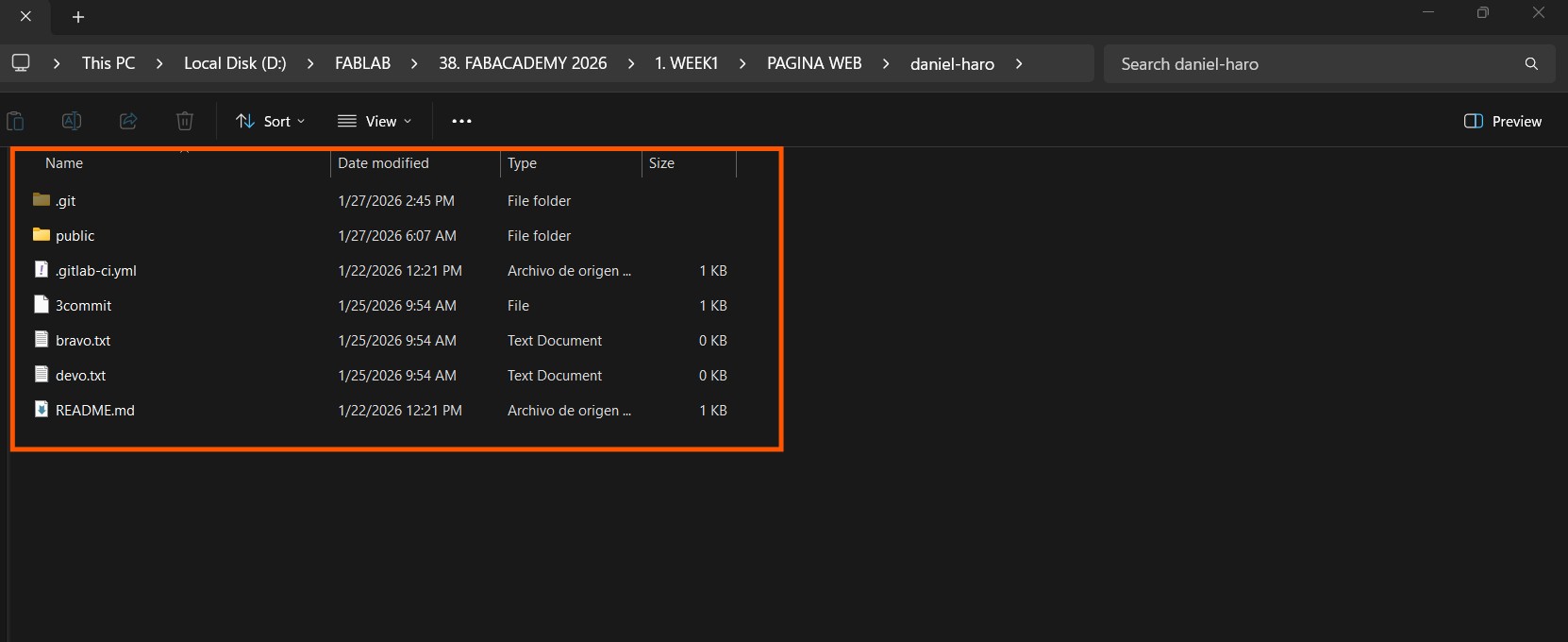Select bravo.txt file name
The width and height of the screenshot is (1568, 642).
[83, 341]
